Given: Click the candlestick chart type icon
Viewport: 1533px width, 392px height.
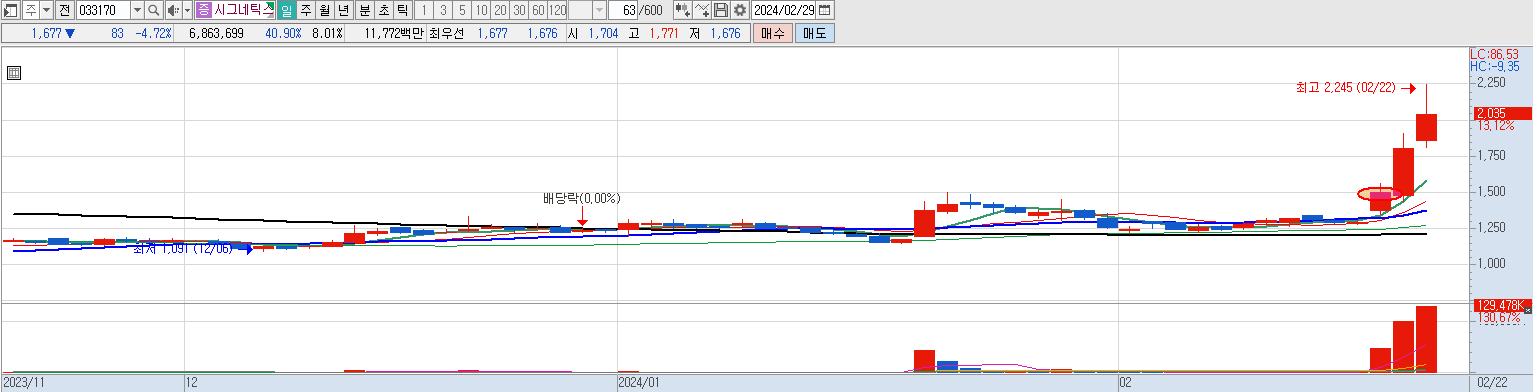Looking at the screenshot, I should [x=682, y=10].
